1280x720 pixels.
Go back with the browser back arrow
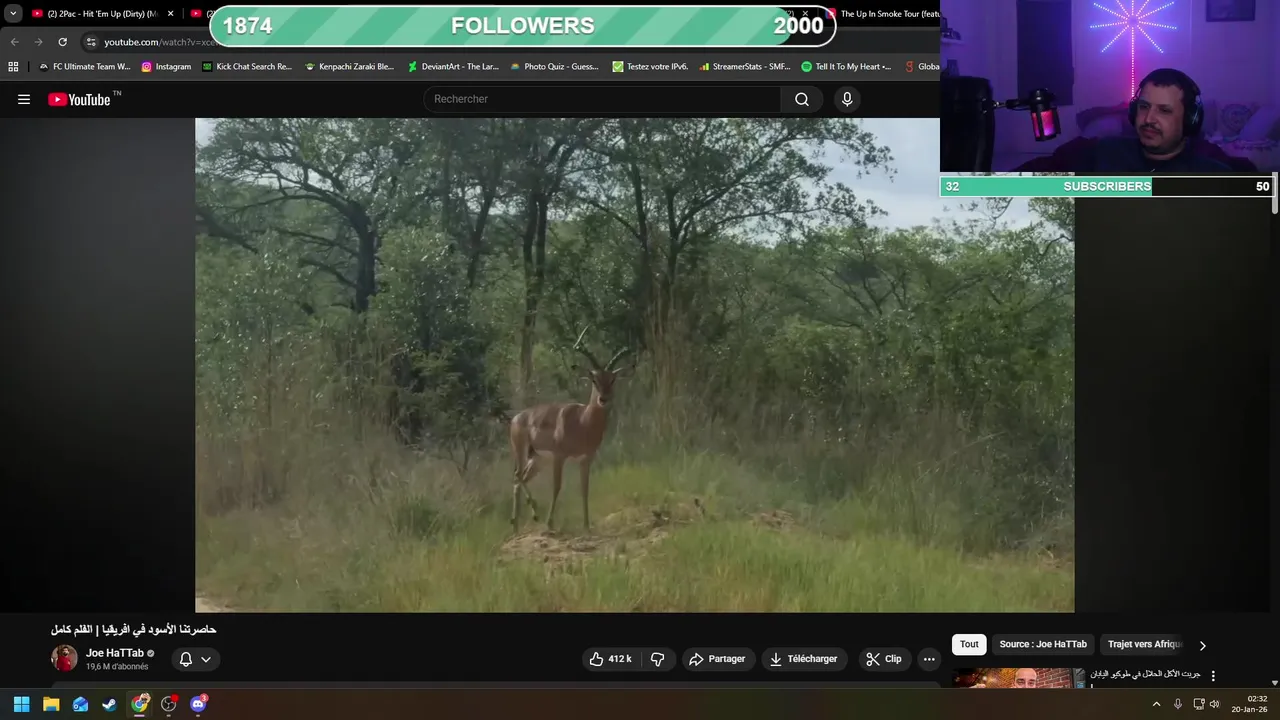tap(14, 42)
